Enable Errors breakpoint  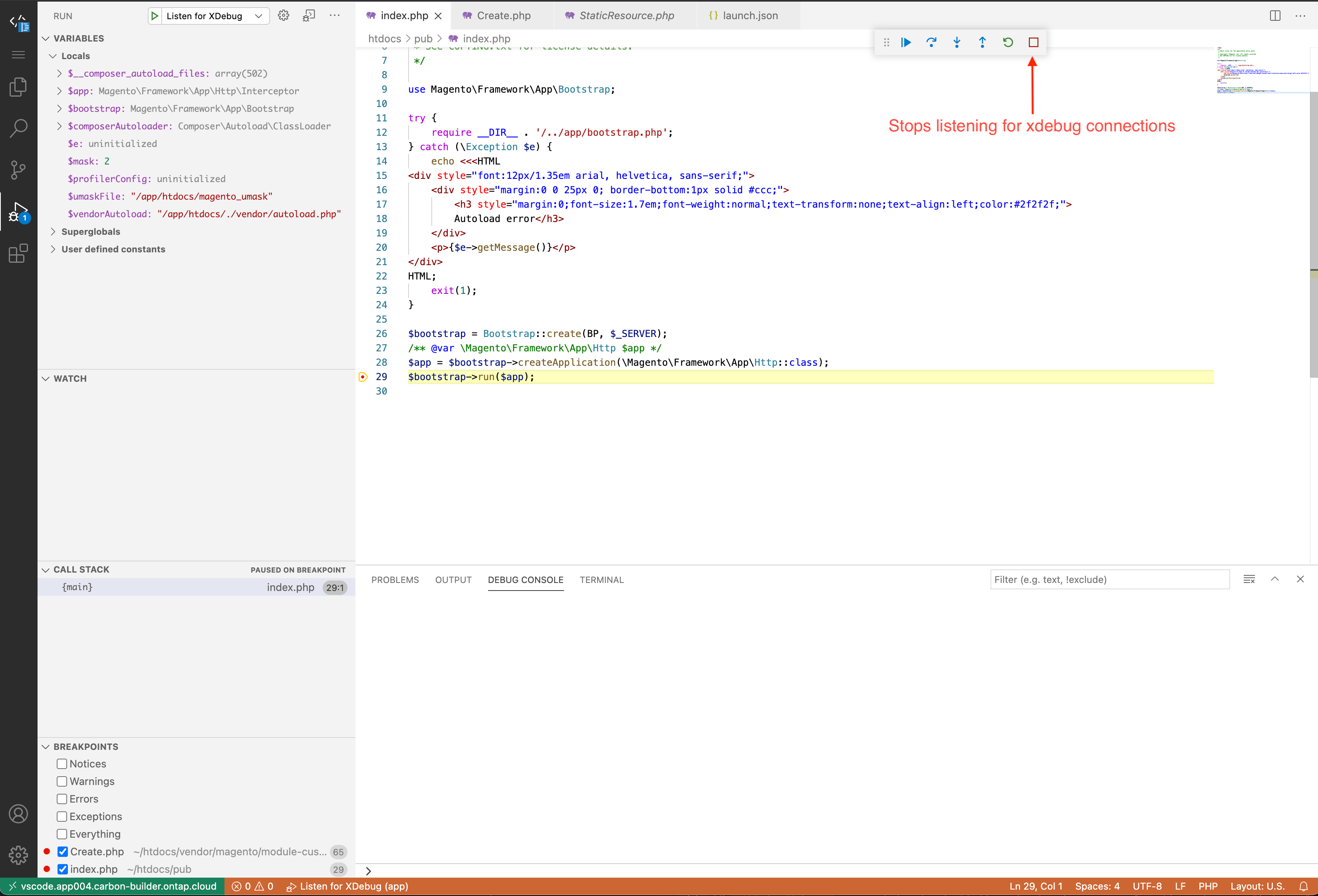click(62, 799)
